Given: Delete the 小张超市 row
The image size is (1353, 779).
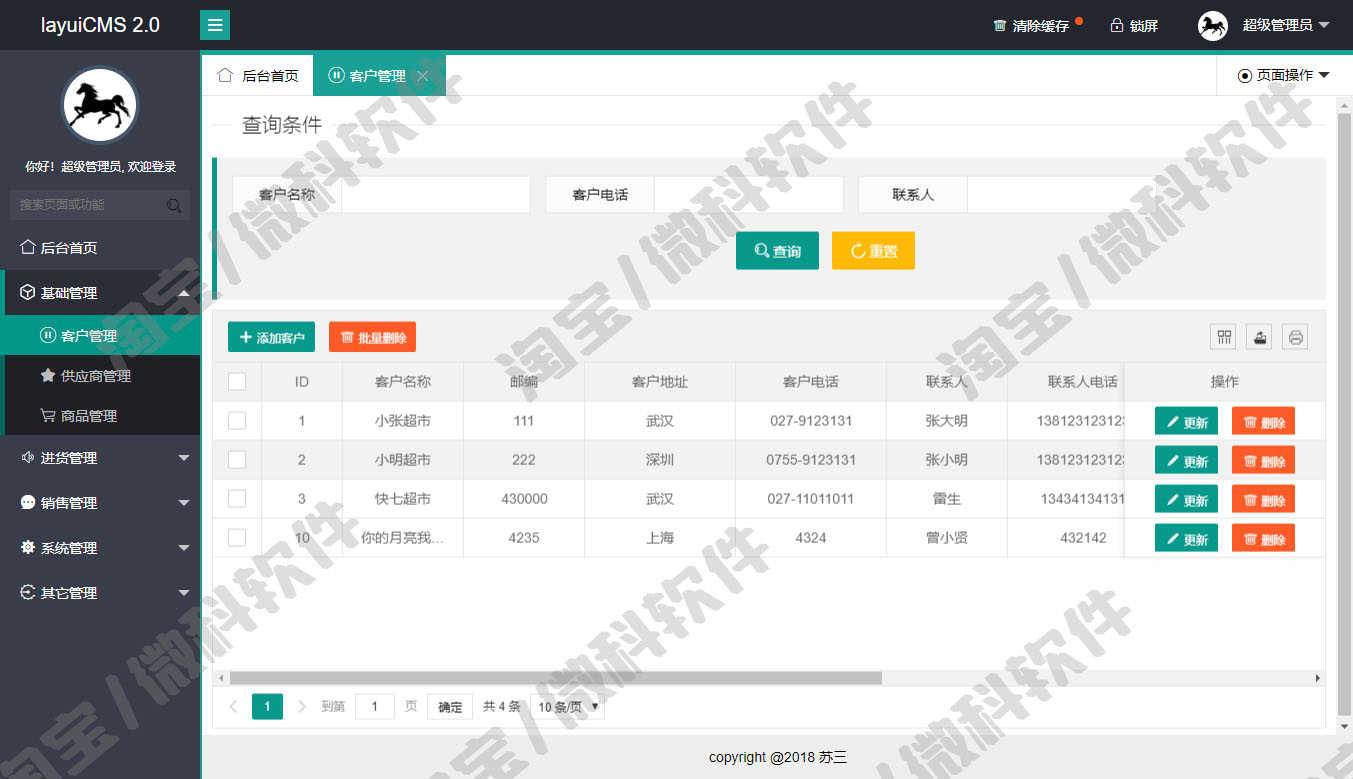Looking at the screenshot, I should [1263, 421].
